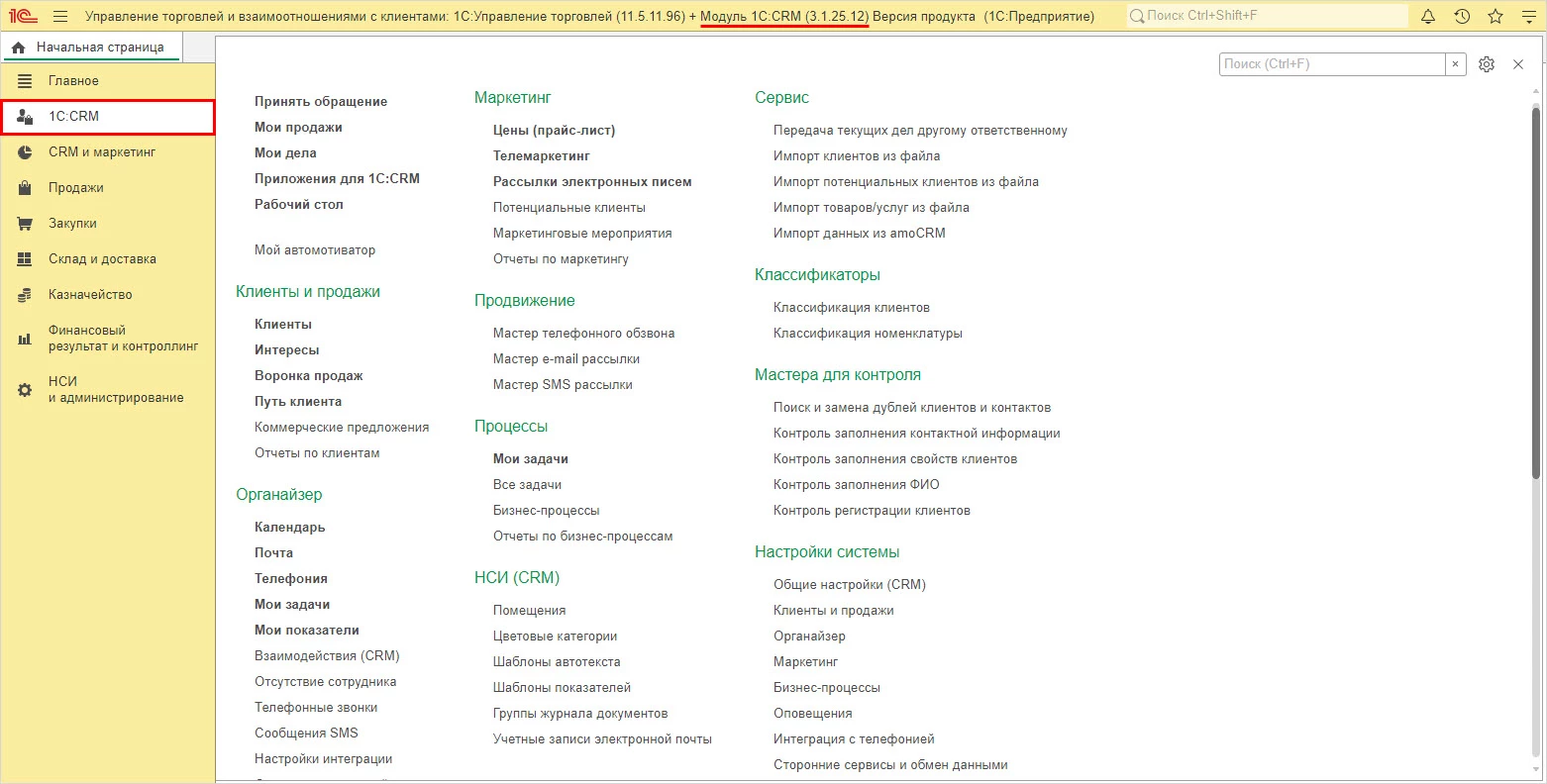Open Путь клиента
This screenshot has height=784, width=1547.
click(x=298, y=402)
